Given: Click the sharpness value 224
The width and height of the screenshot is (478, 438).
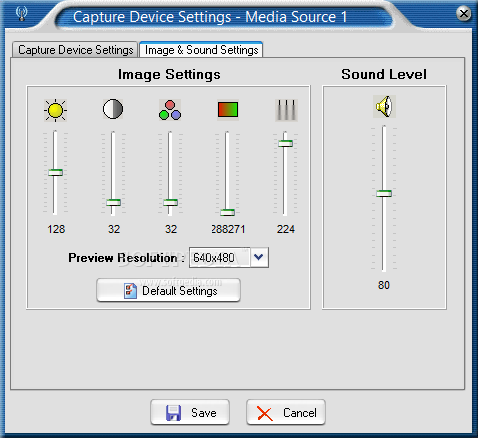Looking at the screenshot, I should pos(286,229).
